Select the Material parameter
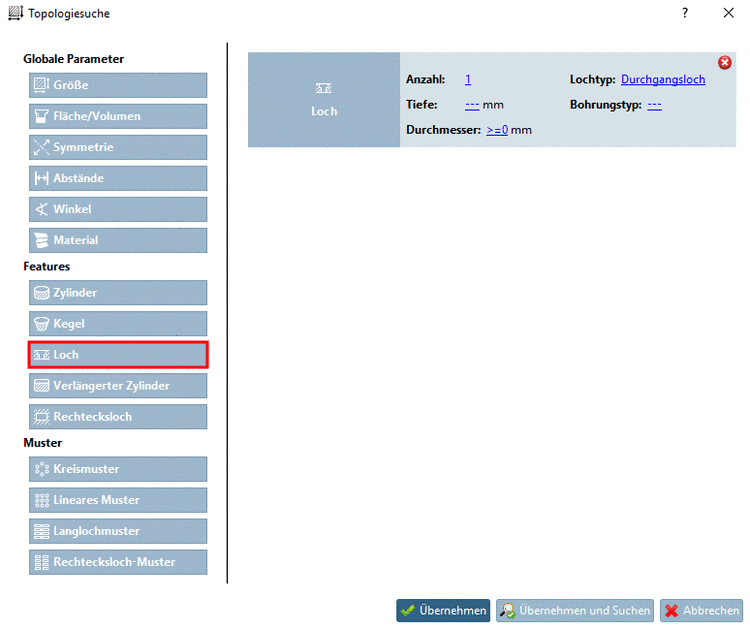750x629 pixels. click(x=118, y=240)
